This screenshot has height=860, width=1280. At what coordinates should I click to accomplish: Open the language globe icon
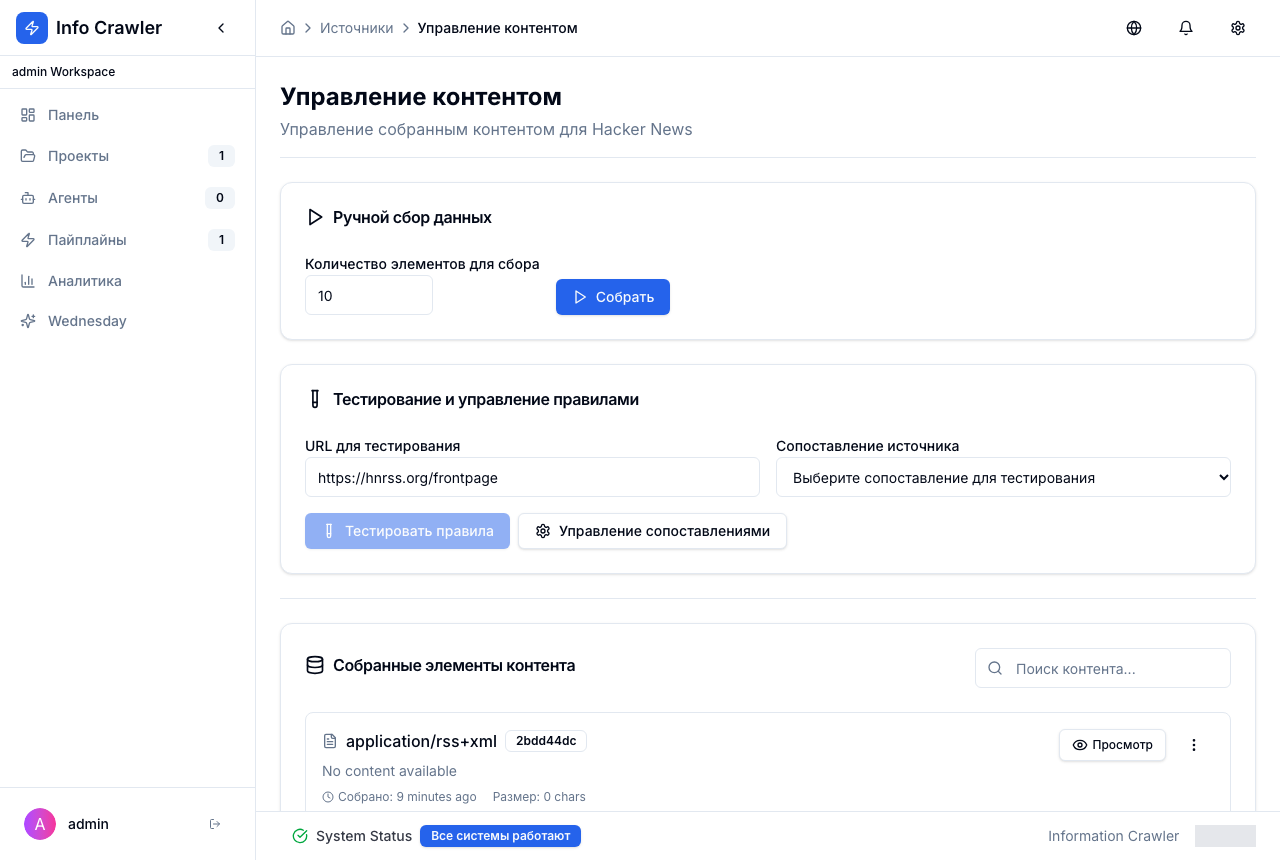(x=1134, y=28)
